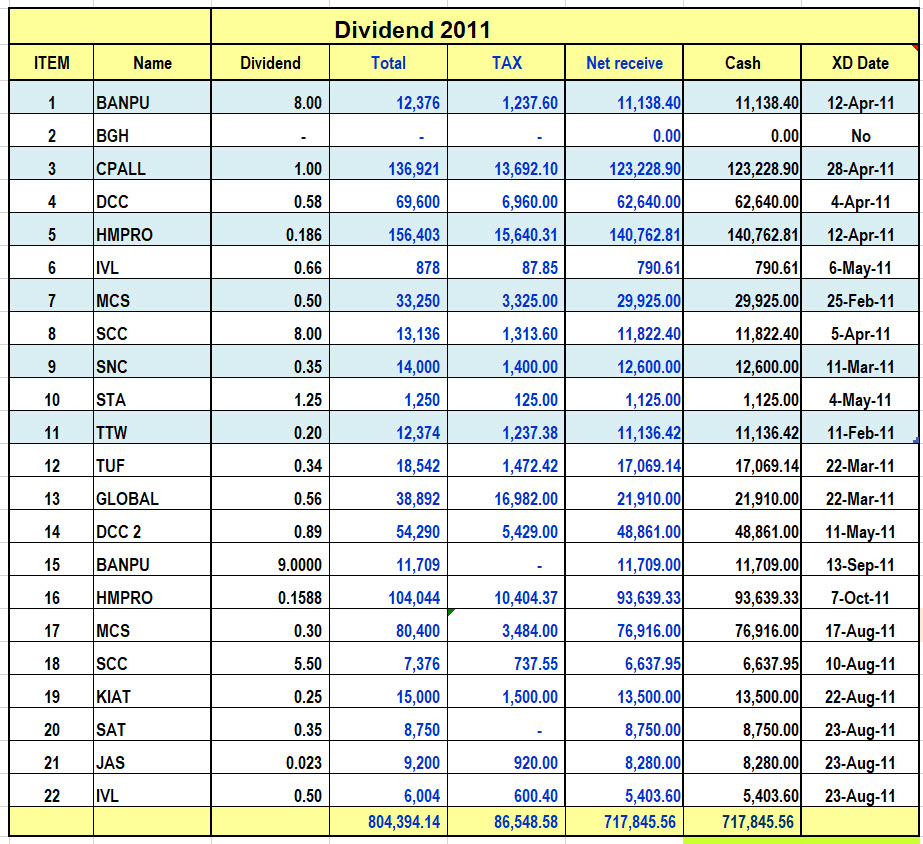Image resolution: width=923 pixels, height=844 pixels.
Task: Click the Dividend column header
Action: coord(270,62)
